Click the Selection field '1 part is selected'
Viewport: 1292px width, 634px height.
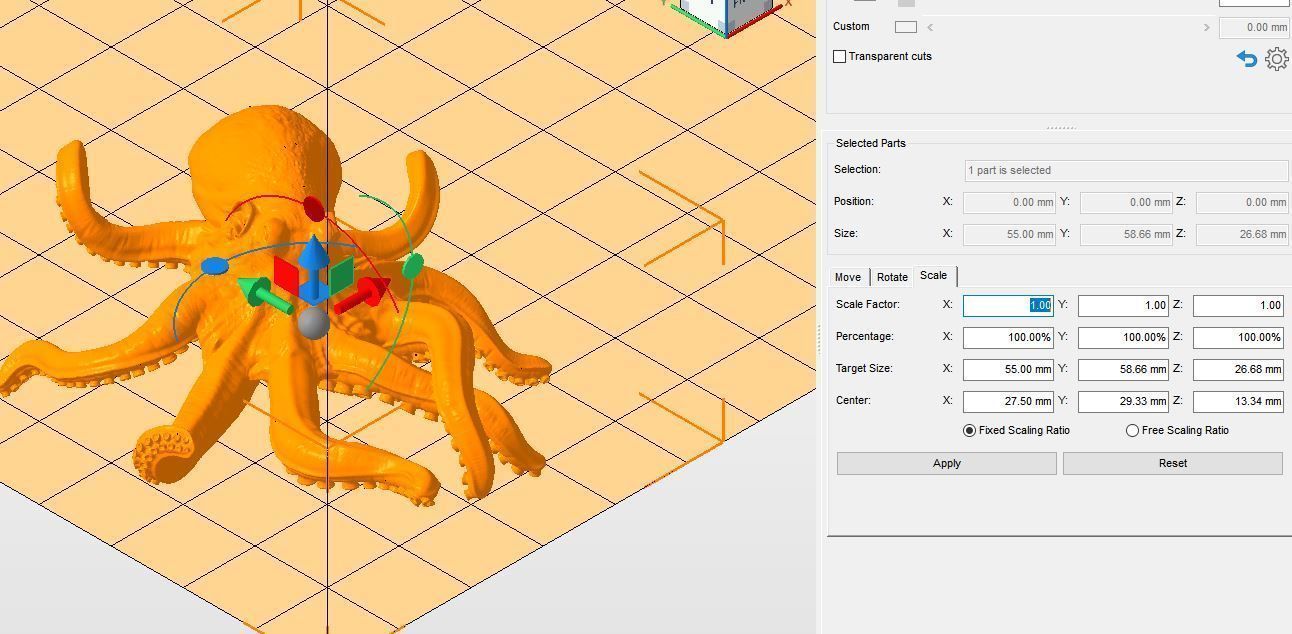pyautogui.click(x=1126, y=170)
